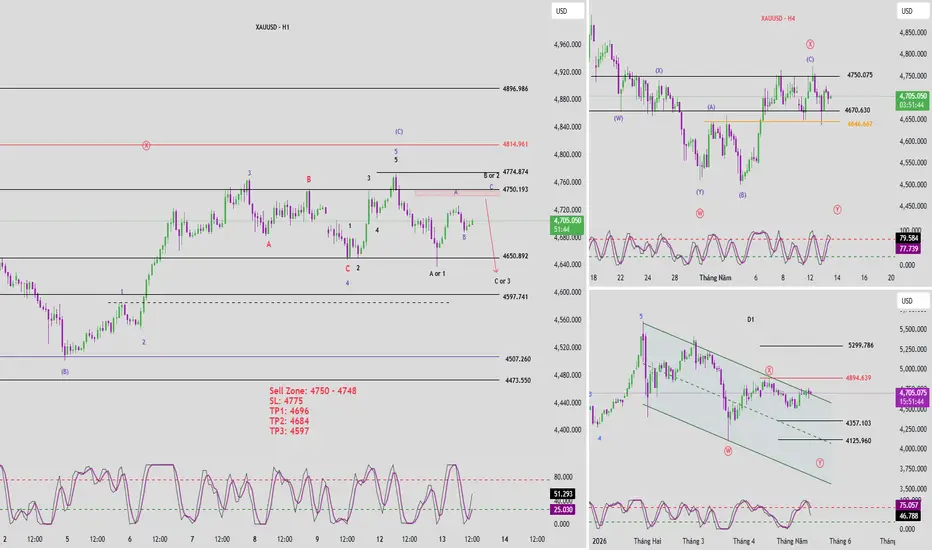This screenshot has height=550, width=932.
Task: Select the 4896.986 horizontal line label
Action: [515, 89]
